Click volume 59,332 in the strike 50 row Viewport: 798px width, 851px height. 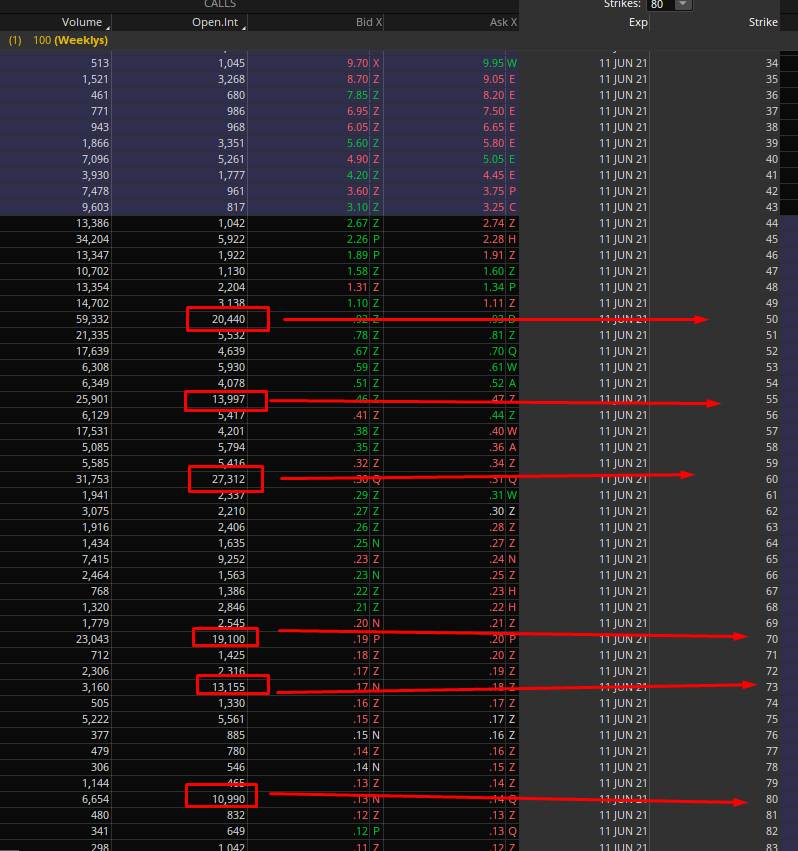92,320
